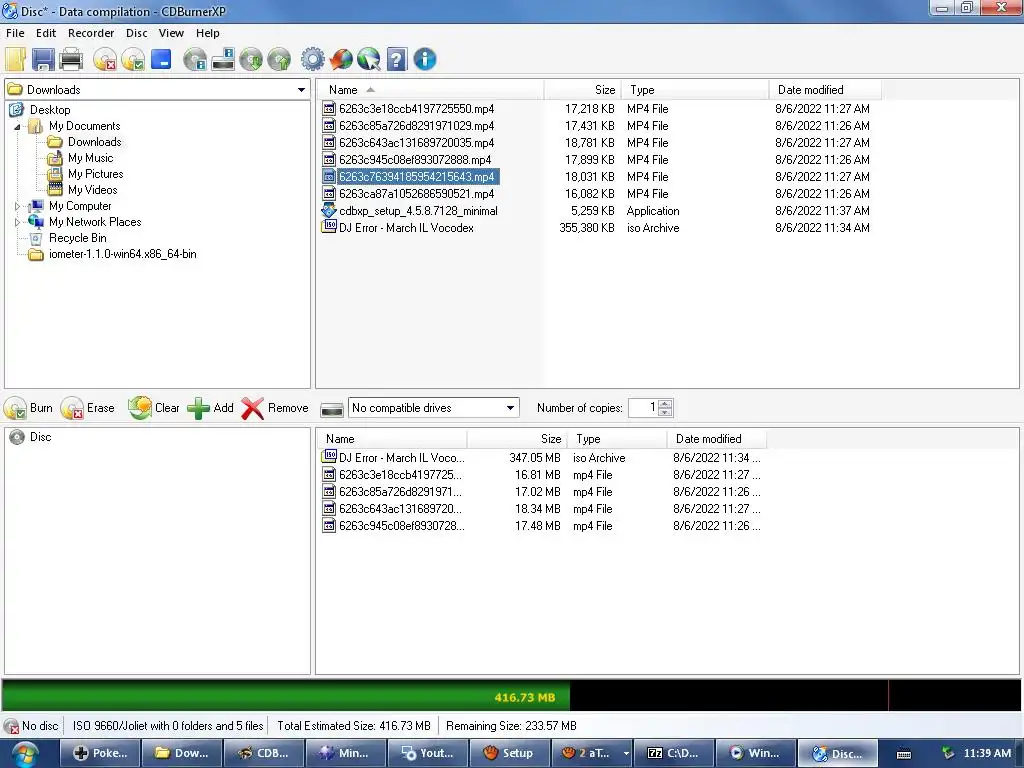Click the Number of copies input field
Viewport: 1024px width, 768px height.
(644, 408)
